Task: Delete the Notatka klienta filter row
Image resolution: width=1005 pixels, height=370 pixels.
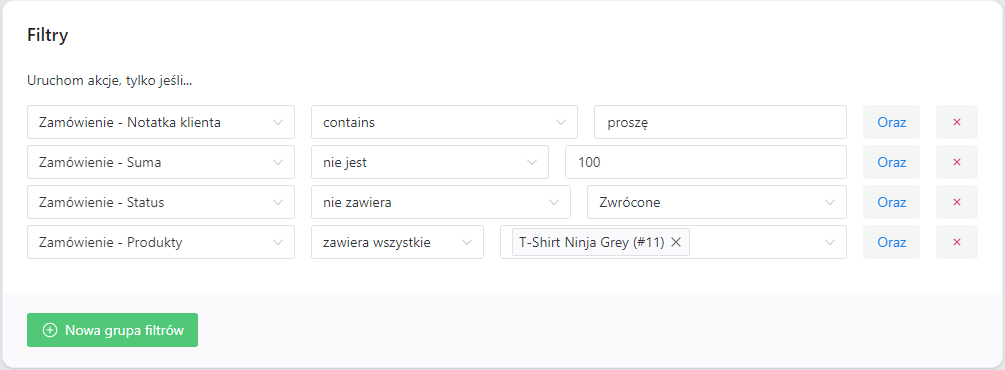Action: 956,122
